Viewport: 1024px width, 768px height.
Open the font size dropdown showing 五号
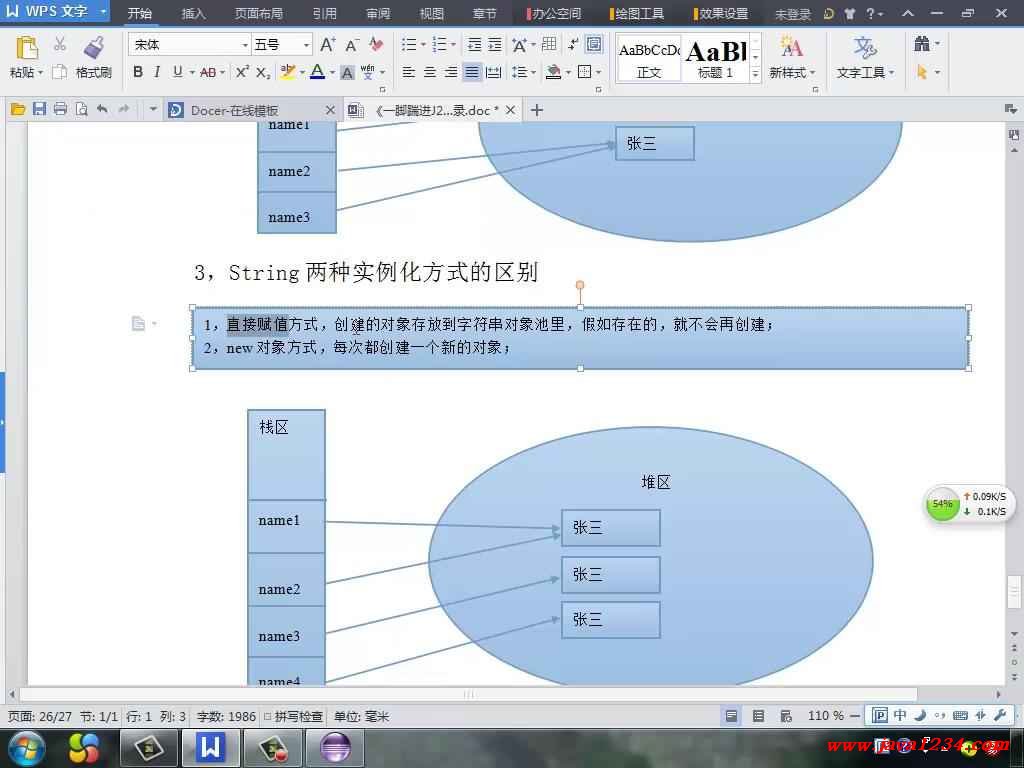(307, 45)
